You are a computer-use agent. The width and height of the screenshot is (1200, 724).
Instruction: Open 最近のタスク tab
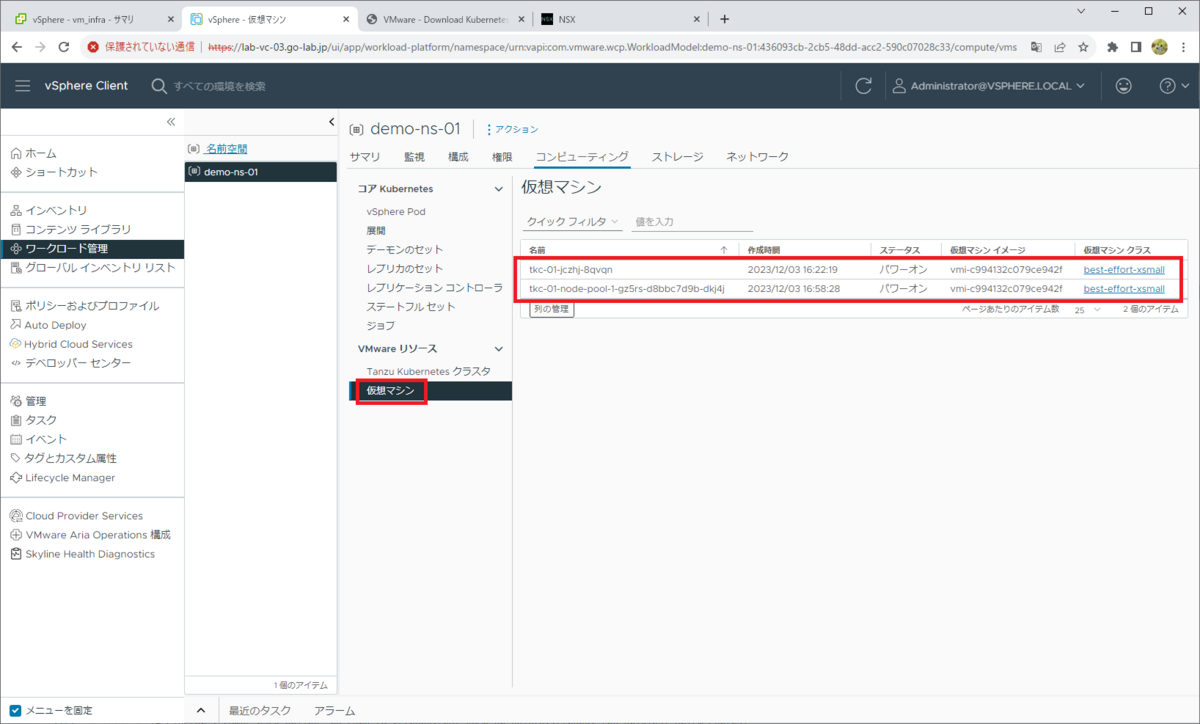(x=259, y=711)
